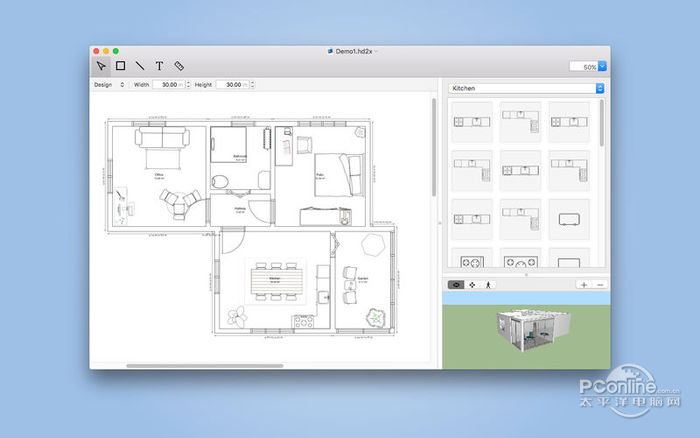Pick the four-burner stove item in library
The image size is (700, 438).
pos(472,259)
